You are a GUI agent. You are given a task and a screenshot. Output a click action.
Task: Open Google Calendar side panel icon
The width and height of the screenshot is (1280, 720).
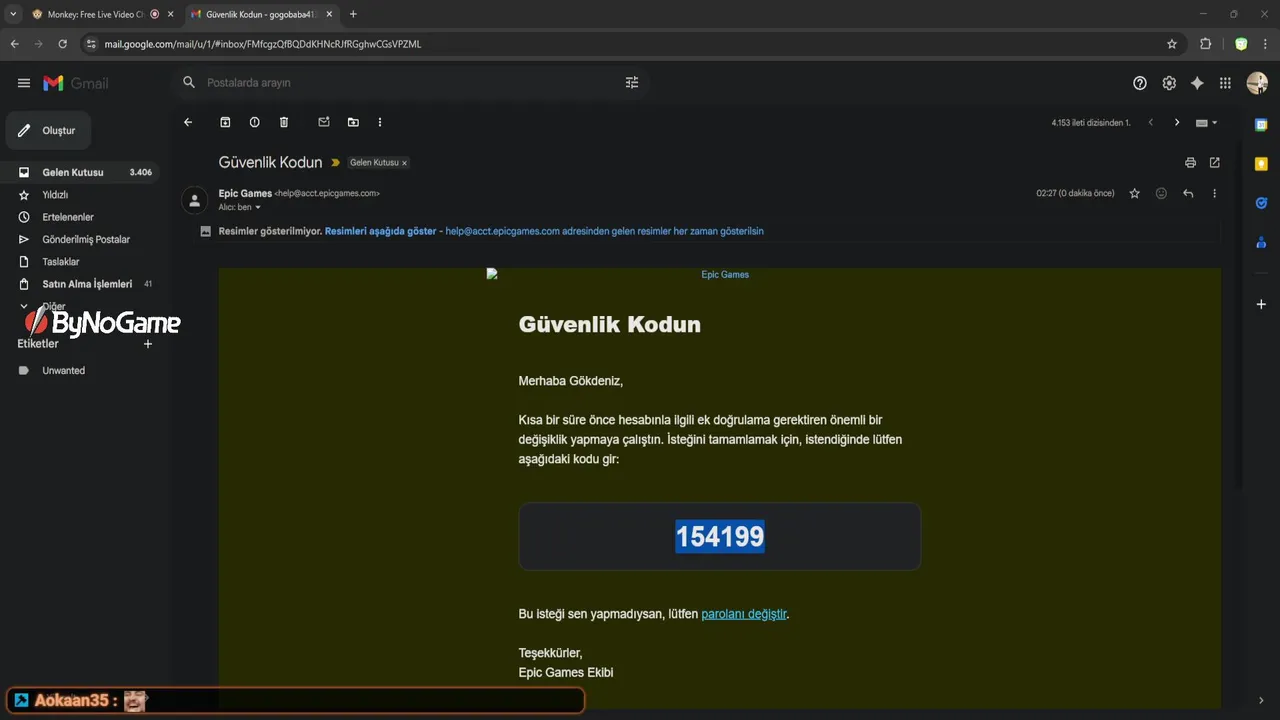[x=1261, y=125]
